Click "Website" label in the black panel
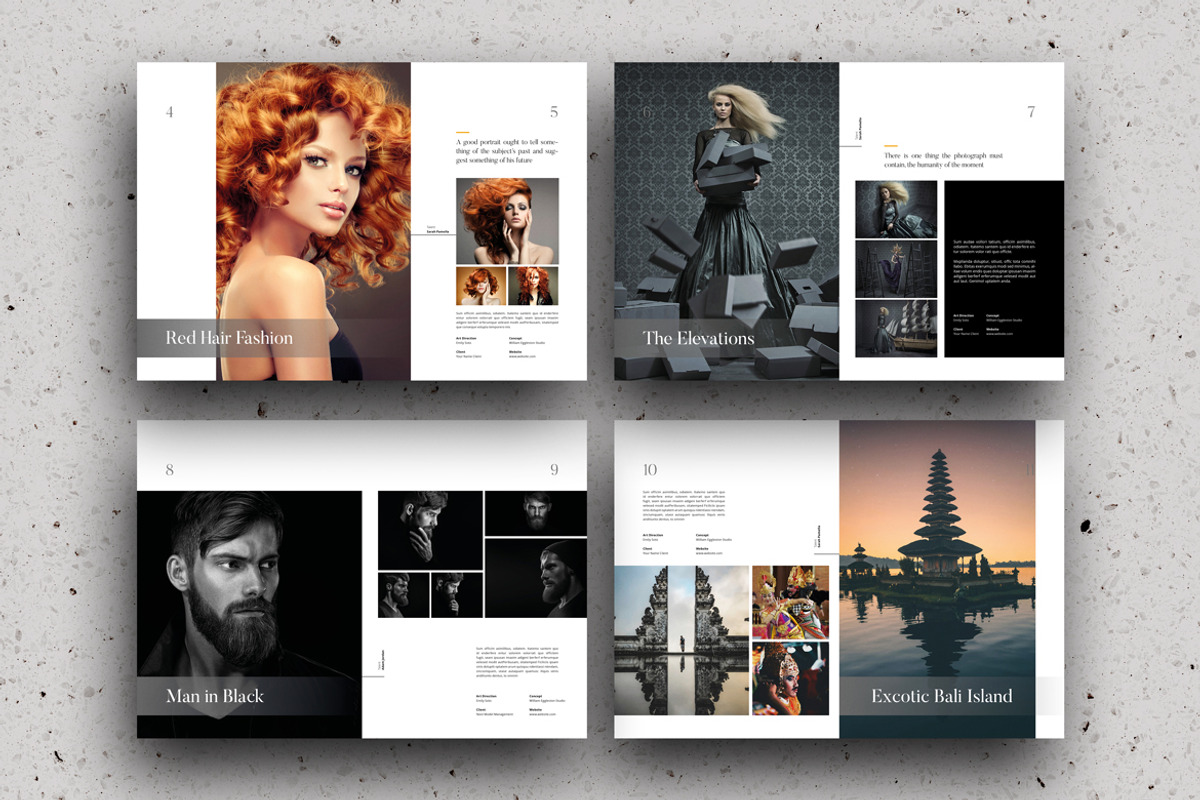This screenshot has width=1200, height=800. coord(993,328)
